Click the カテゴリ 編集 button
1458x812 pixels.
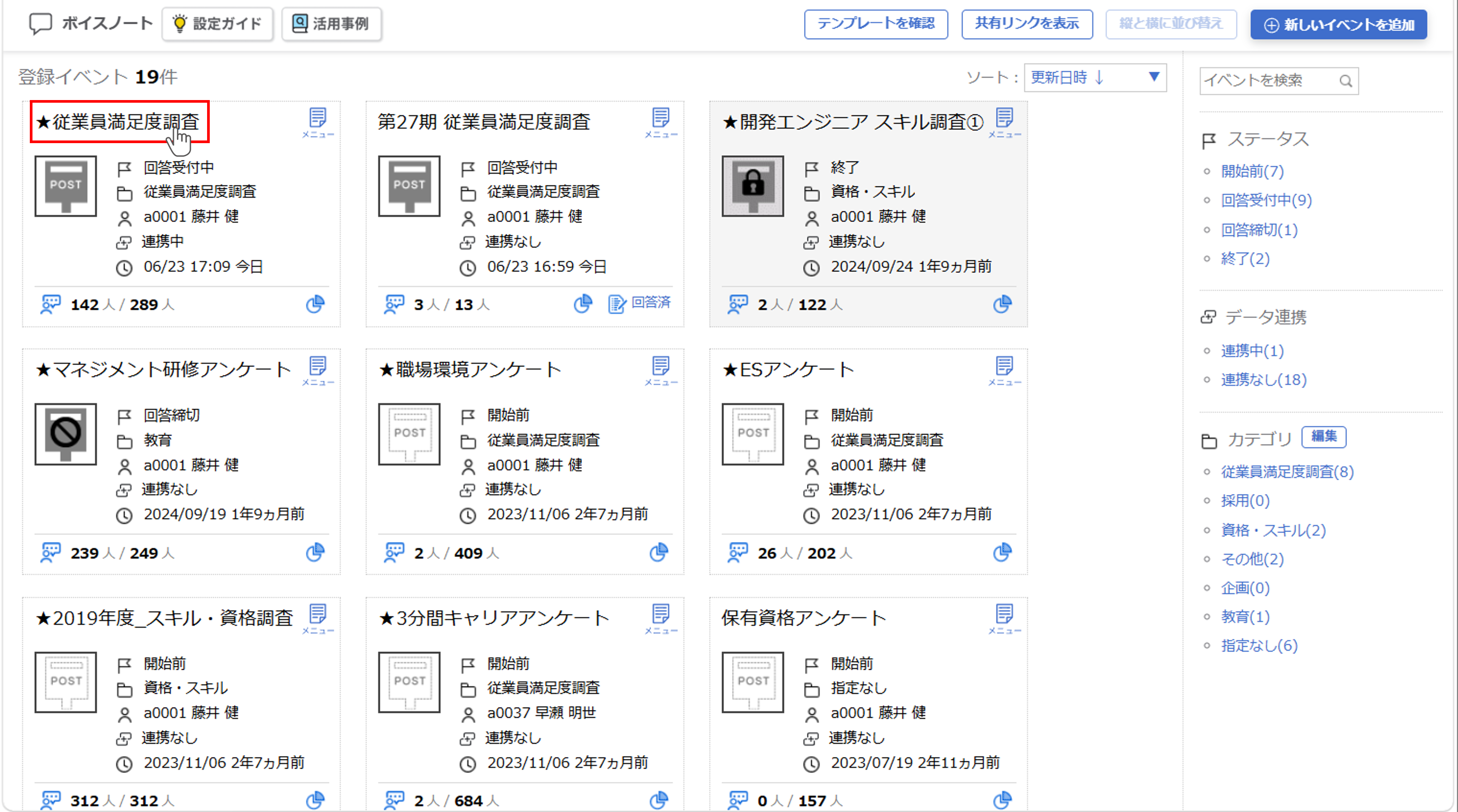point(1324,436)
